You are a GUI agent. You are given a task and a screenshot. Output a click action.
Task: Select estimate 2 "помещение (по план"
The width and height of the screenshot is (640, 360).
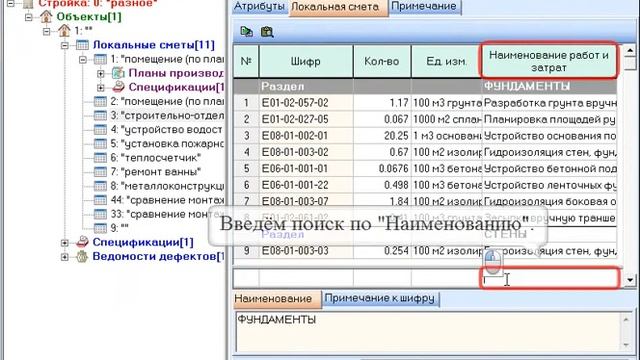coord(167,101)
